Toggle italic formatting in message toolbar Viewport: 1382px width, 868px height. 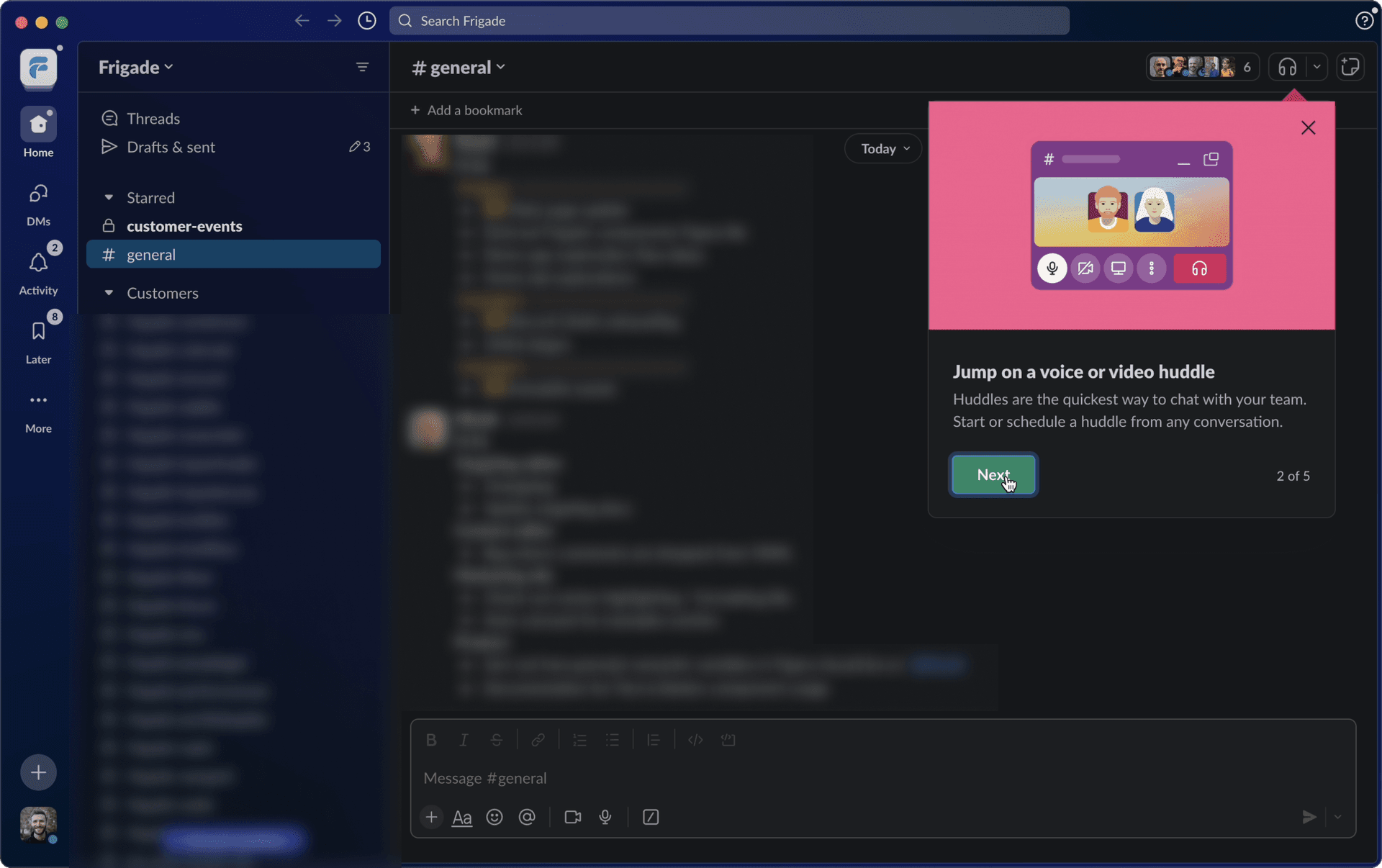tap(463, 739)
